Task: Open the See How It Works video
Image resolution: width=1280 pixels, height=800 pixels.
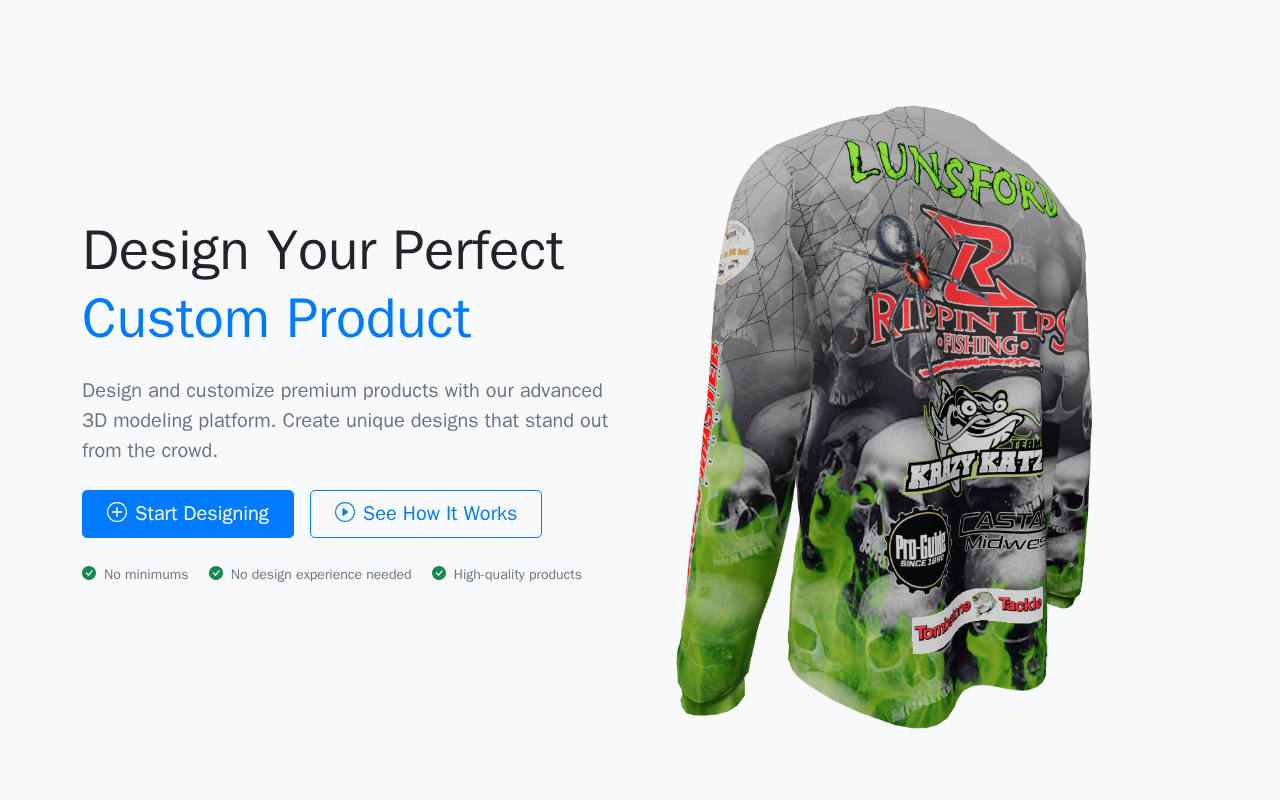Action: pyautogui.click(x=426, y=514)
